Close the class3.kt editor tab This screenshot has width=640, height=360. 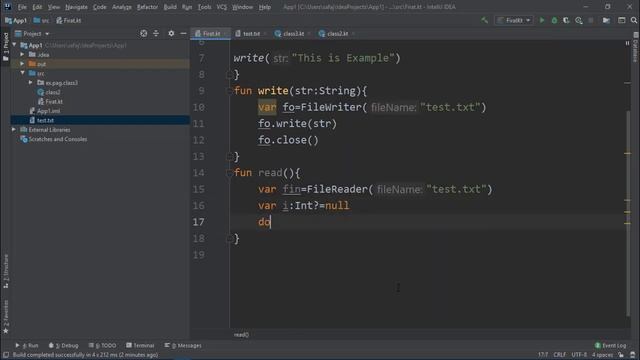click(309, 33)
